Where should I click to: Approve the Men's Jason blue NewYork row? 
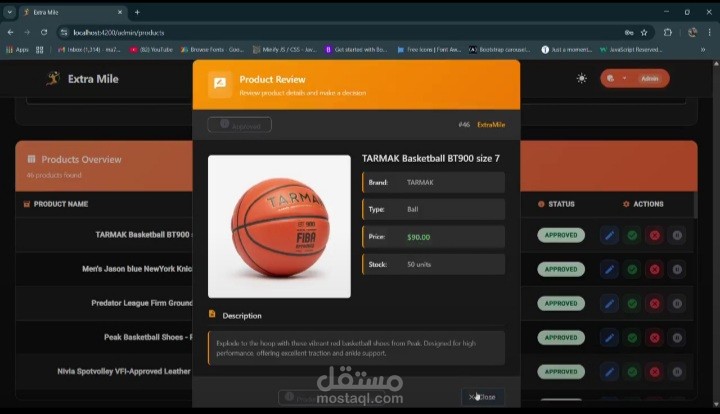pyautogui.click(x=632, y=269)
